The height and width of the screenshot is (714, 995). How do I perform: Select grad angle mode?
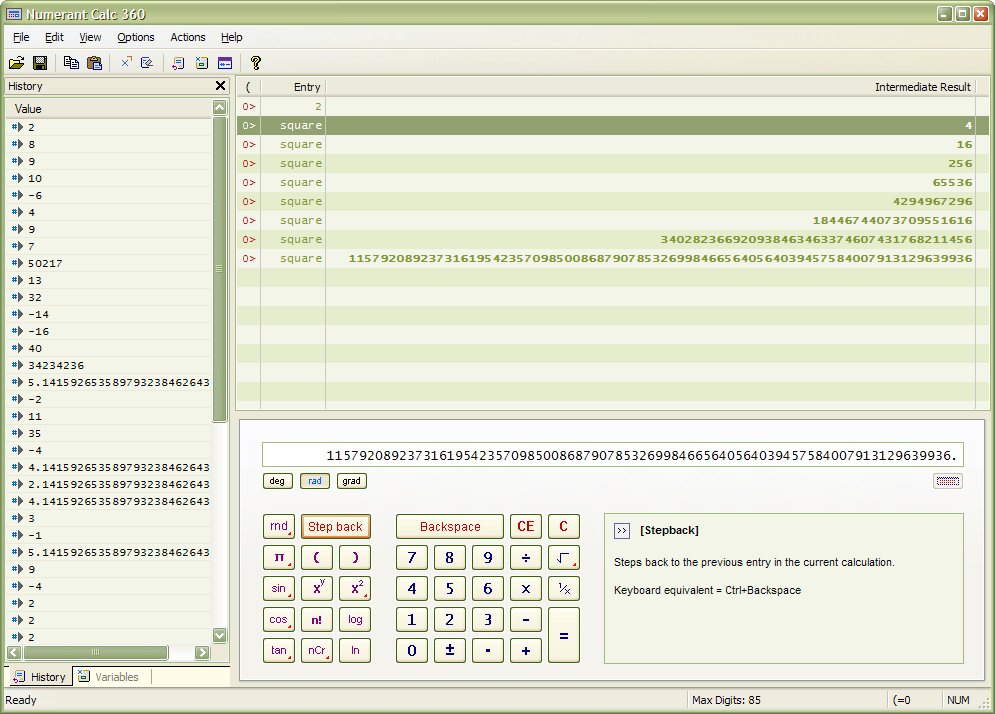point(352,481)
